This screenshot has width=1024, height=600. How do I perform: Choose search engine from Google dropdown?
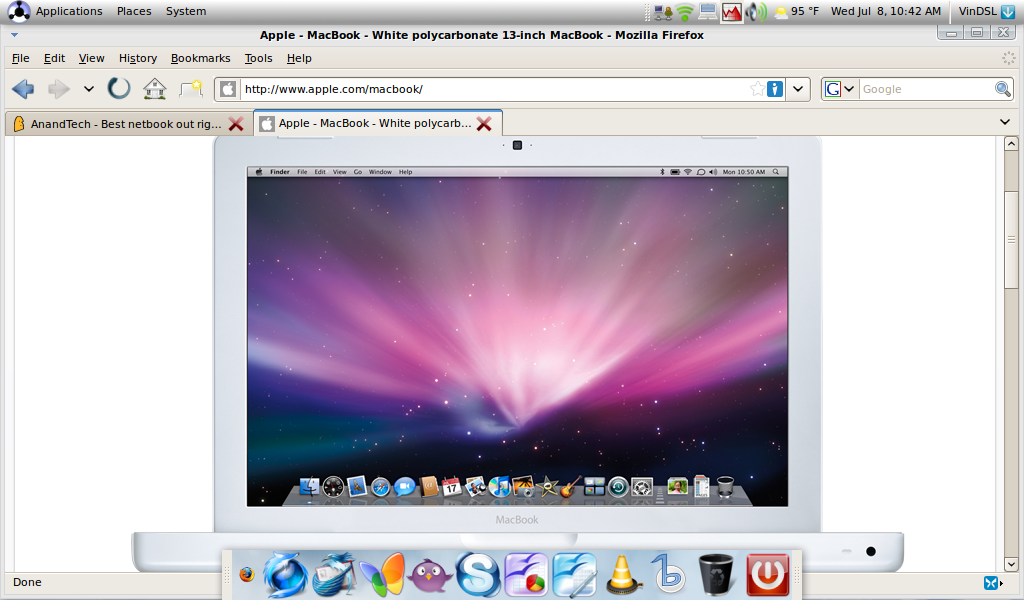[840, 89]
